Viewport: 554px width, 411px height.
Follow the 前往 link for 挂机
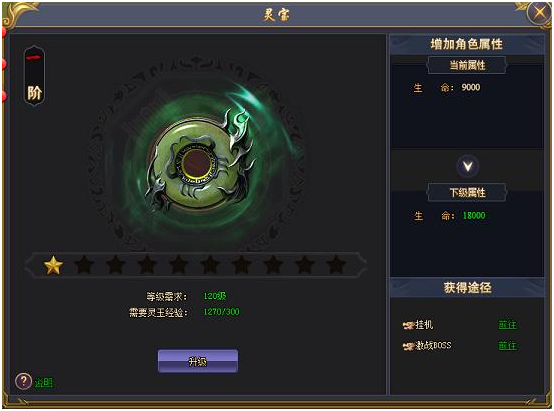(507, 325)
